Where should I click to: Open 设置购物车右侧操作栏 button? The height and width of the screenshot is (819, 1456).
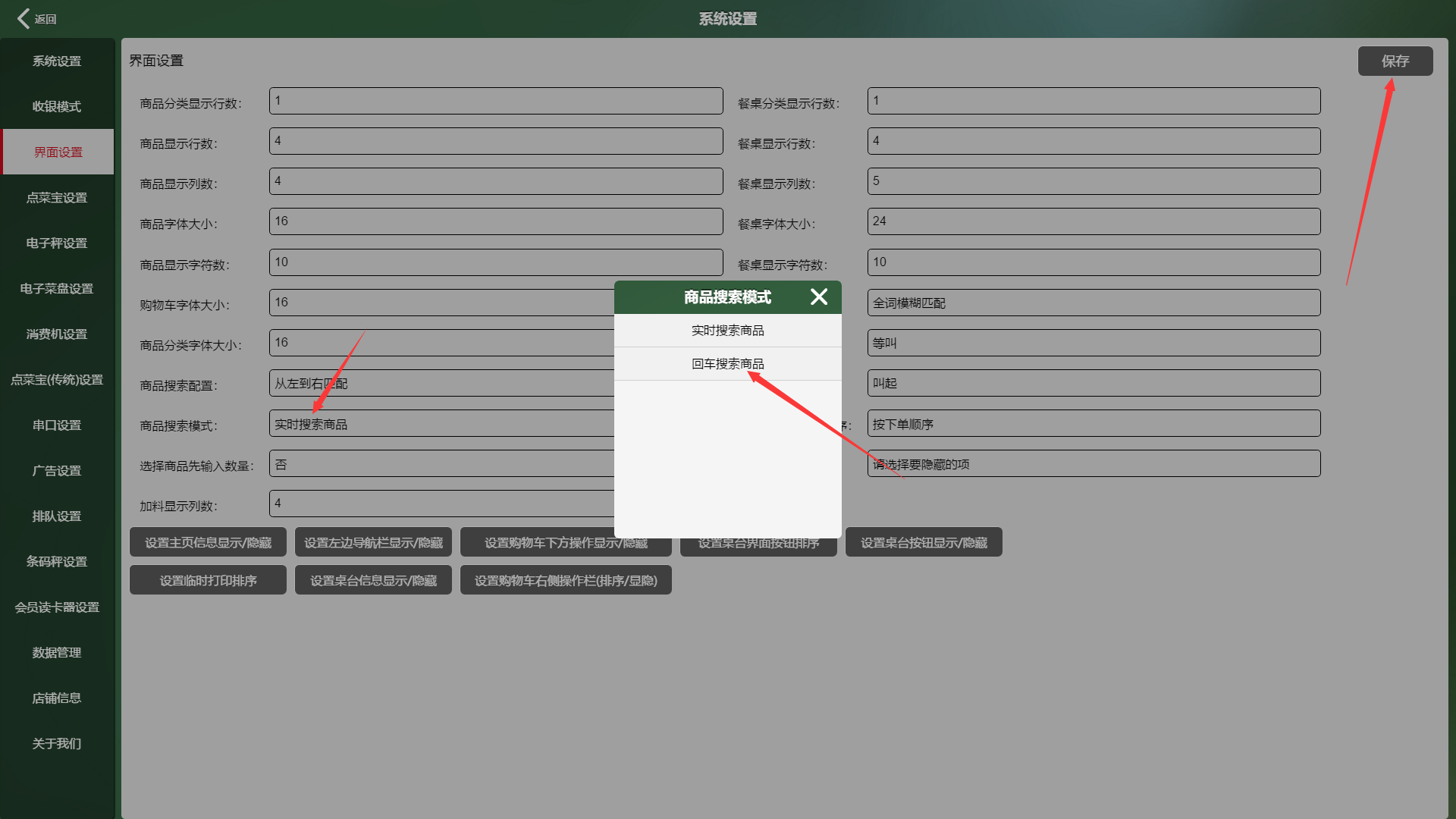coord(565,580)
